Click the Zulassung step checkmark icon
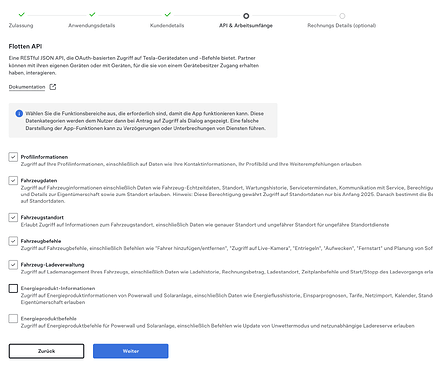The height and width of the screenshot is (375, 433). click(x=22, y=15)
